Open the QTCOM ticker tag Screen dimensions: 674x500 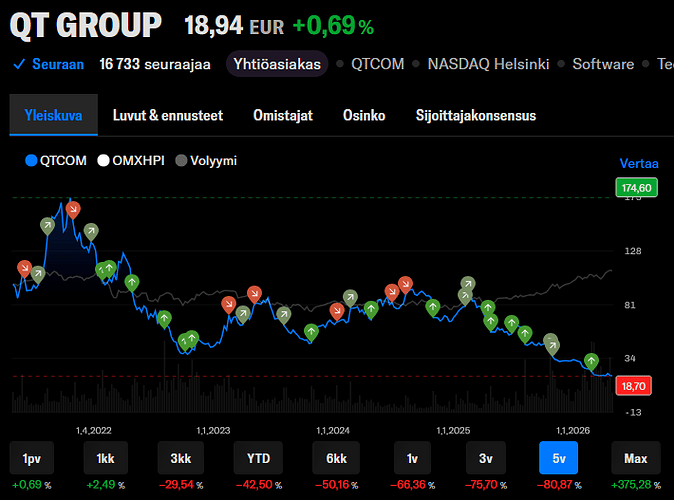377,64
